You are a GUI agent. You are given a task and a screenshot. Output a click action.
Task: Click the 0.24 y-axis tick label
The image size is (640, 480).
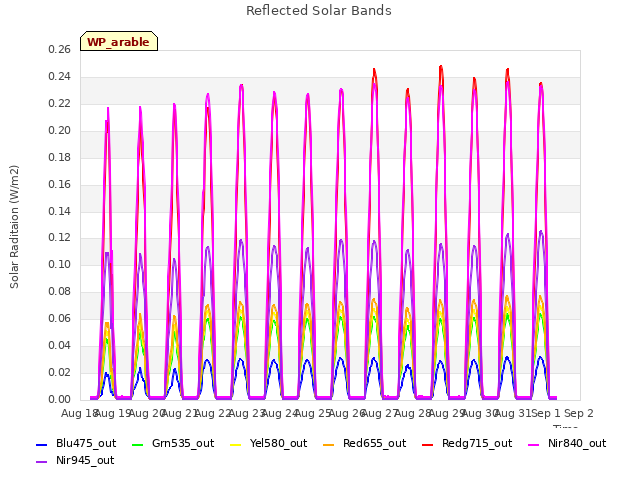pos(59,76)
